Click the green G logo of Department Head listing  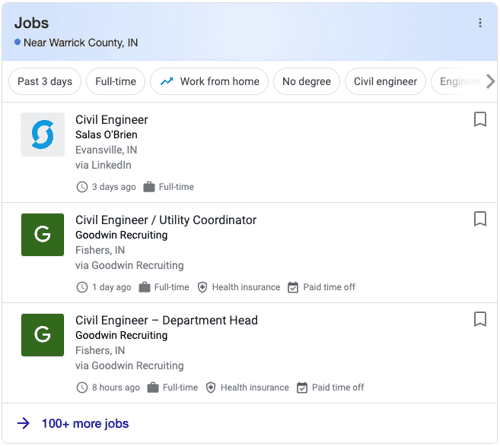tap(43, 335)
